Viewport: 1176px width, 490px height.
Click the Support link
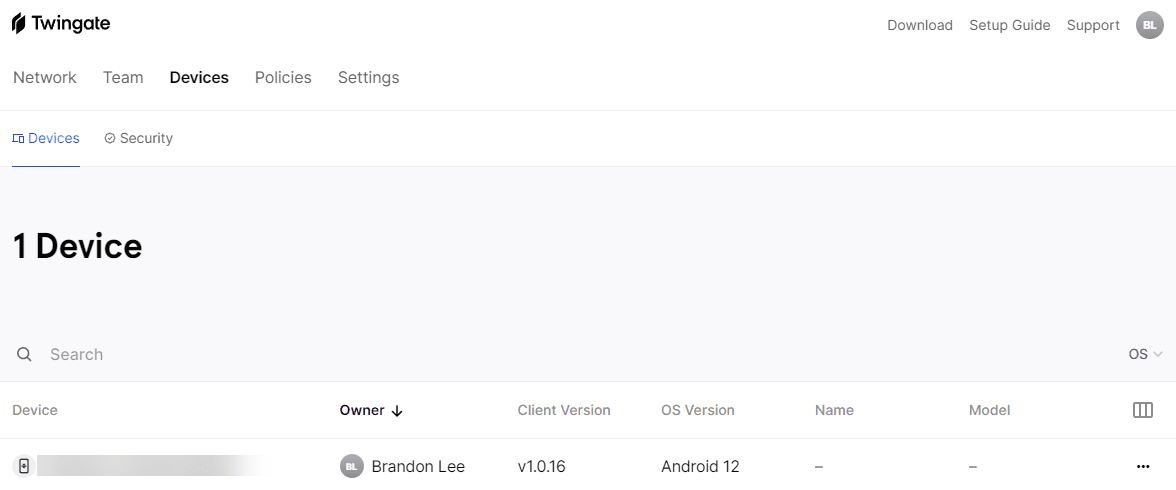click(x=1093, y=25)
